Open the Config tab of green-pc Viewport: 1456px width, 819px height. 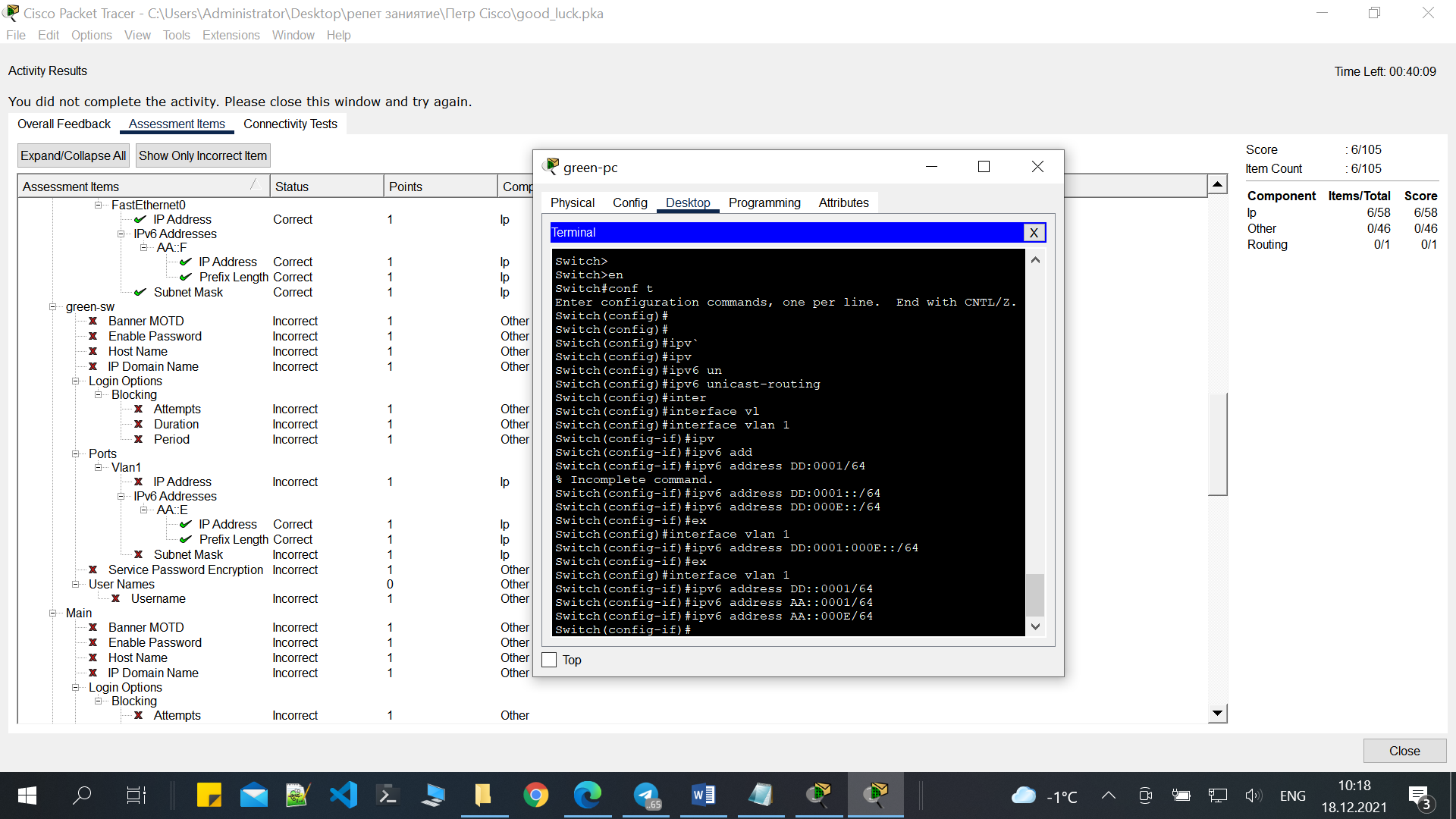click(629, 202)
